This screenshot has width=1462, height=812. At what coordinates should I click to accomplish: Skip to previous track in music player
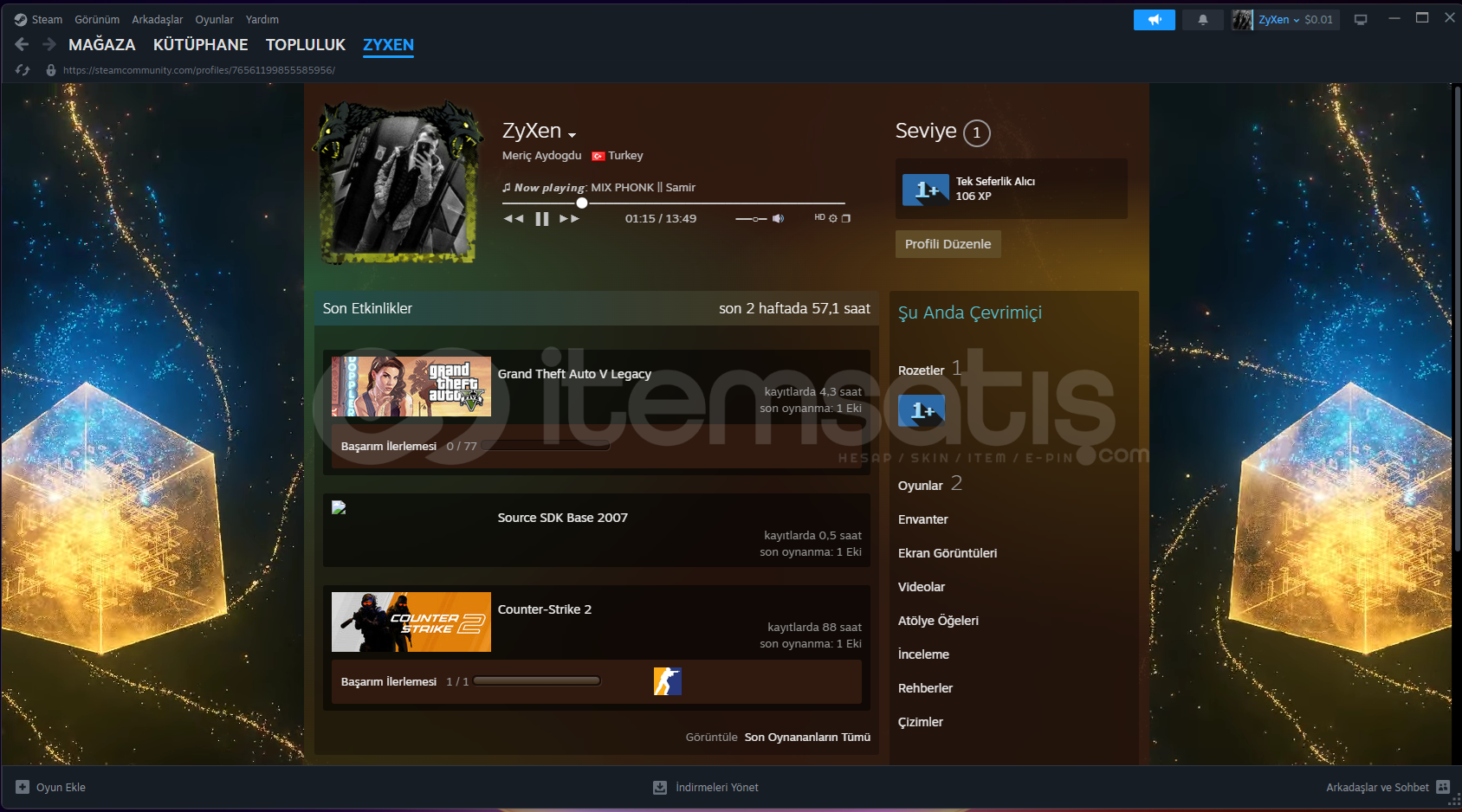click(x=514, y=218)
